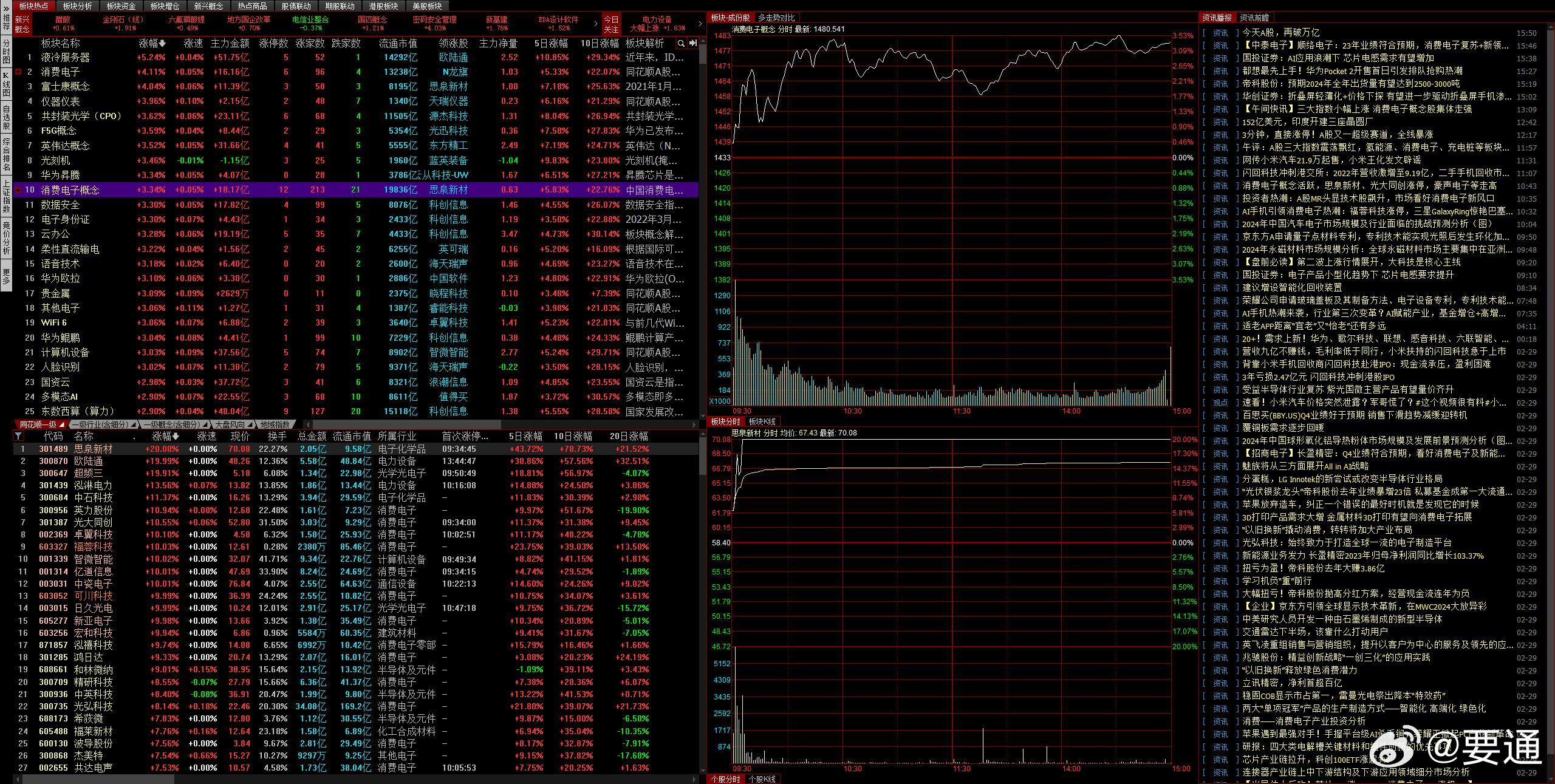This screenshot has height=784, width=1555.
Task: Click the jump-to-last-column arrow icon beside search
Action: coord(692,44)
